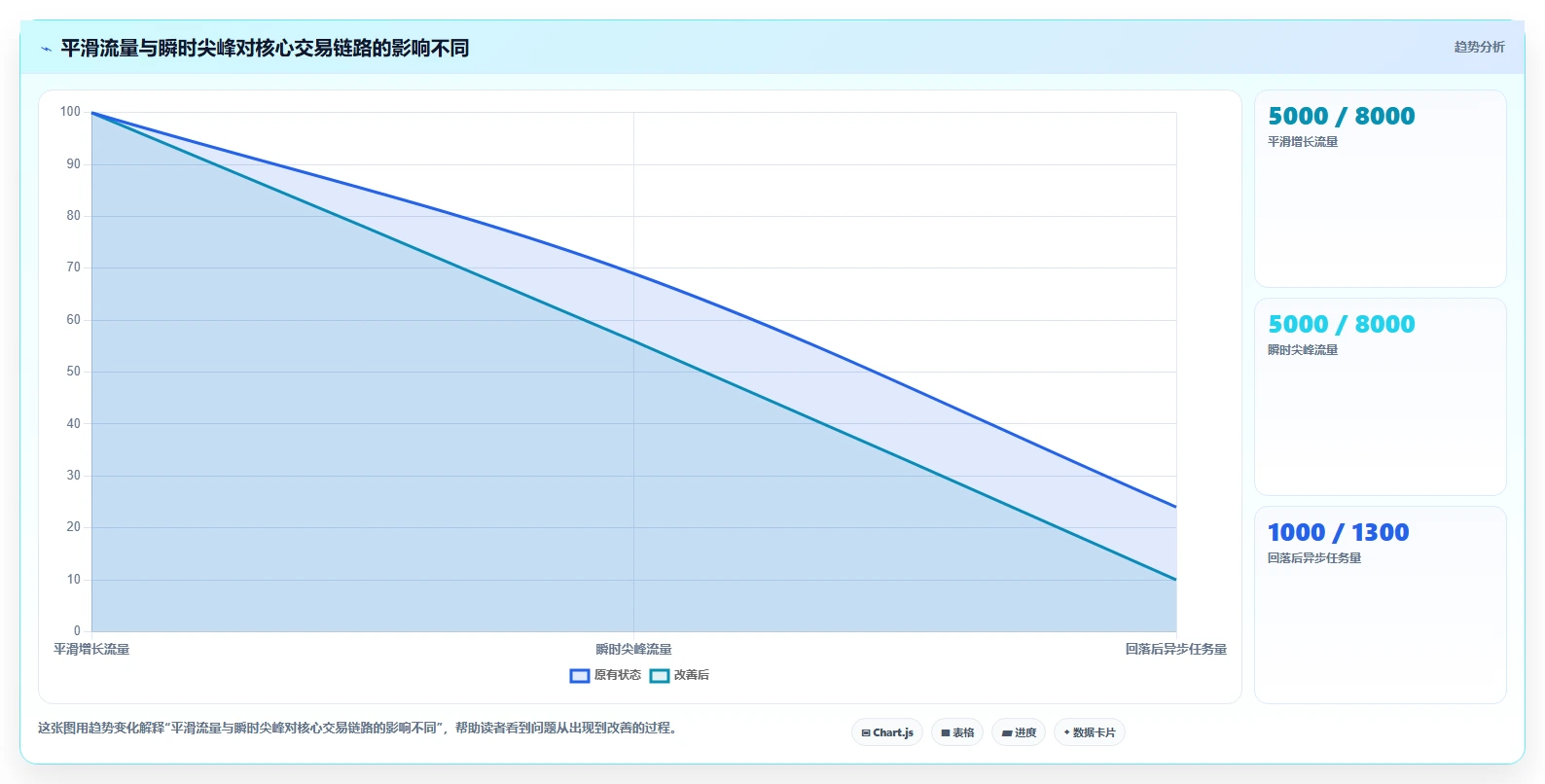Click the x-axis label 瞬时尖峰流量

[633, 649]
